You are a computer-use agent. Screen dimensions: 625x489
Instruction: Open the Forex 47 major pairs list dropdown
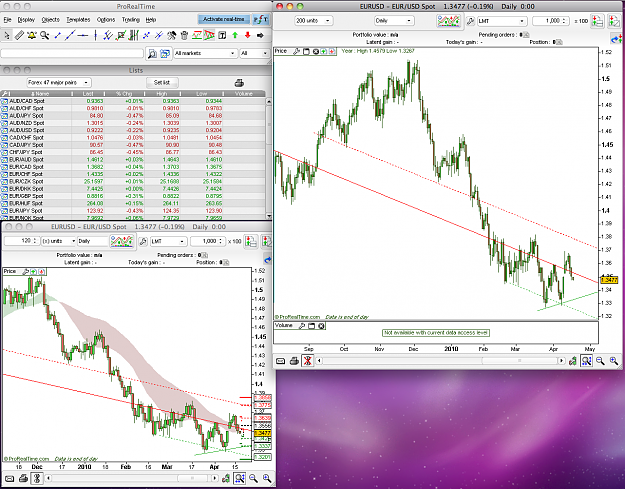59,82
